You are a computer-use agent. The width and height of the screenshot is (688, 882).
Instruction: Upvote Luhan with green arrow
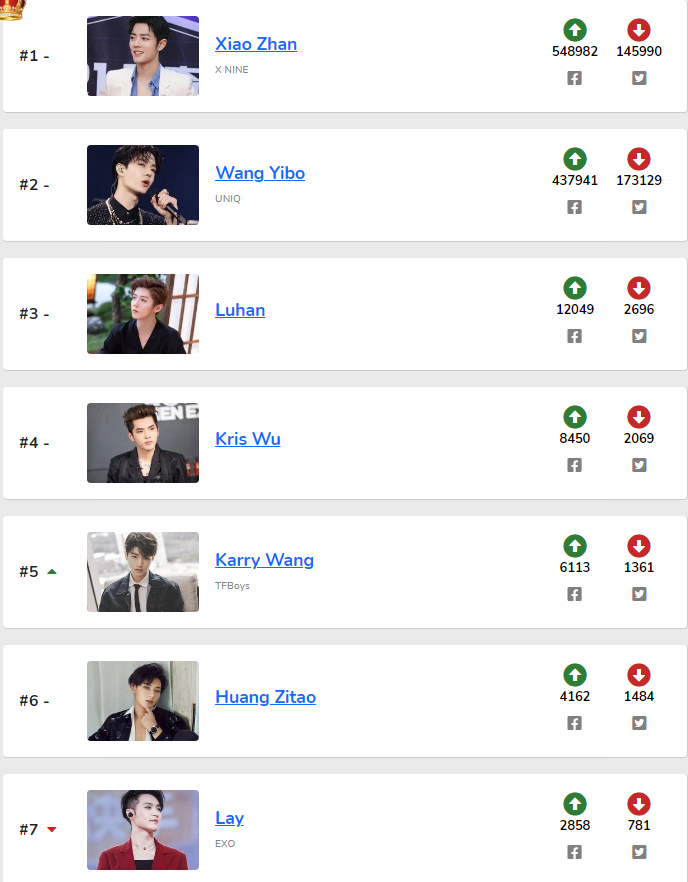pyautogui.click(x=575, y=288)
